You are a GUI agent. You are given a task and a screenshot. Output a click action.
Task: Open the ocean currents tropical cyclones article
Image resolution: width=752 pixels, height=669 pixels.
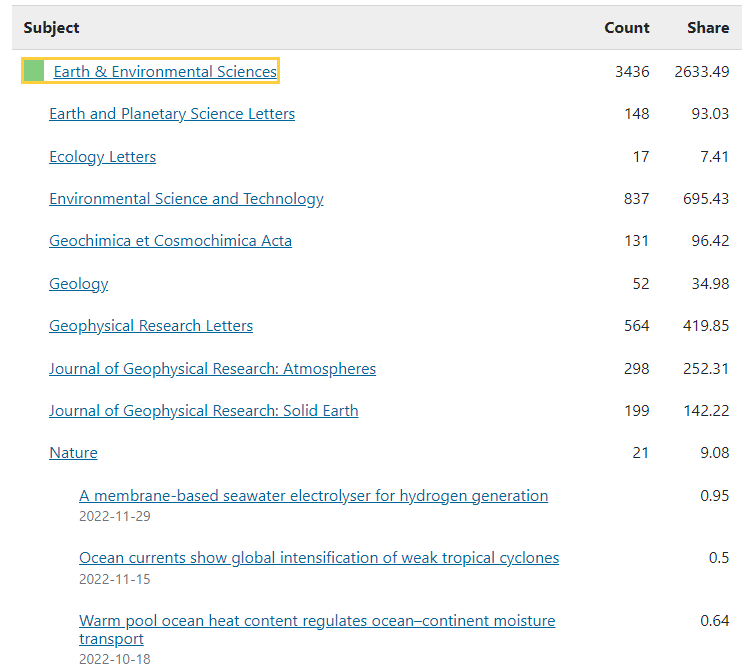[x=319, y=558]
